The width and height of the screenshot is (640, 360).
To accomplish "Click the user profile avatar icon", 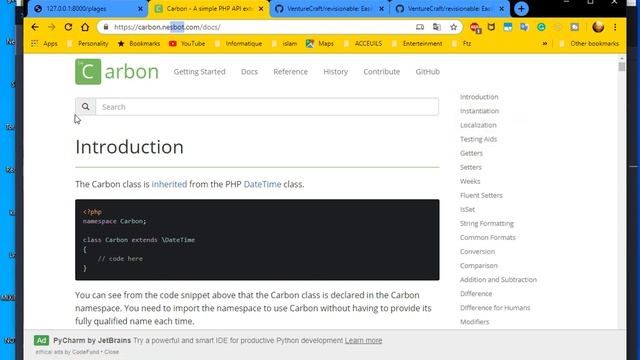I will point(598,27).
